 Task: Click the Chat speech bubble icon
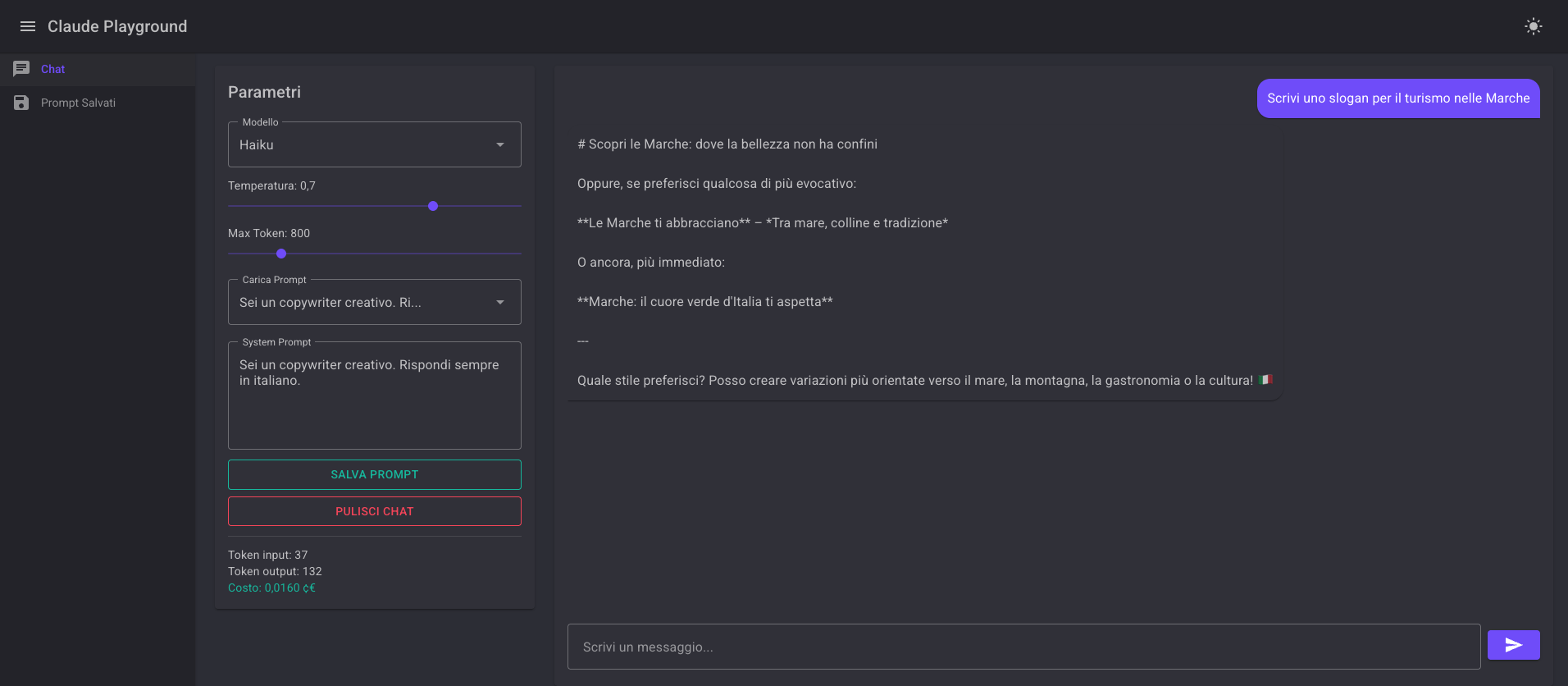point(21,69)
